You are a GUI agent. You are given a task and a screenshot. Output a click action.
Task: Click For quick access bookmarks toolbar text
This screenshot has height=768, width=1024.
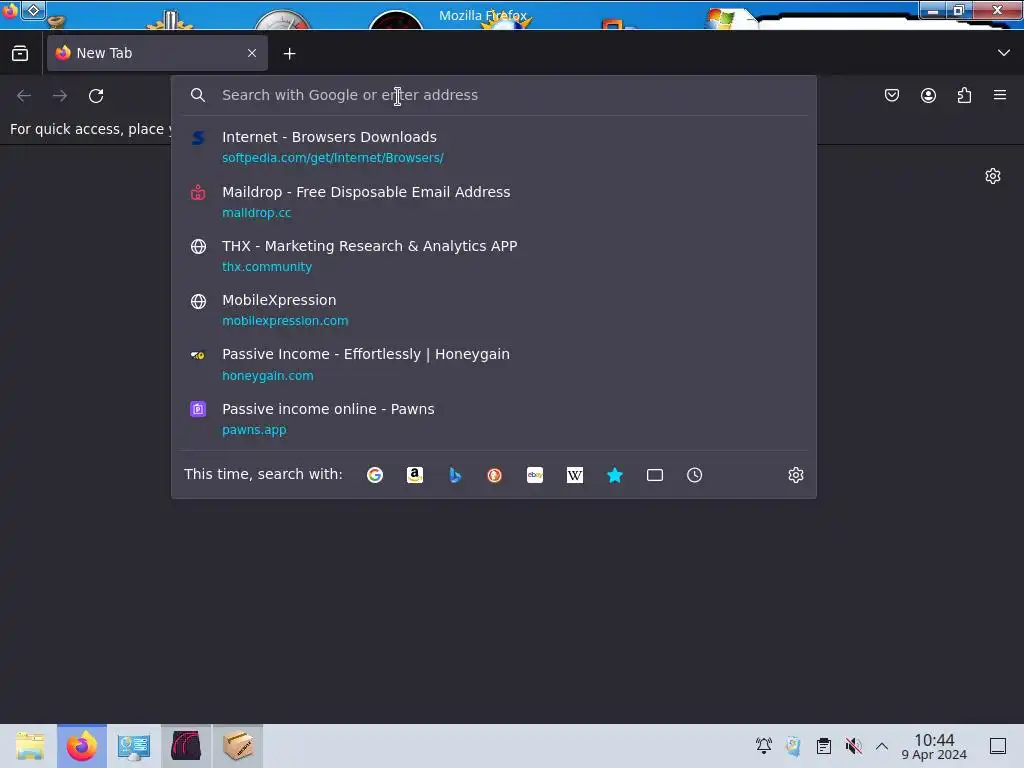tap(89, 129)
